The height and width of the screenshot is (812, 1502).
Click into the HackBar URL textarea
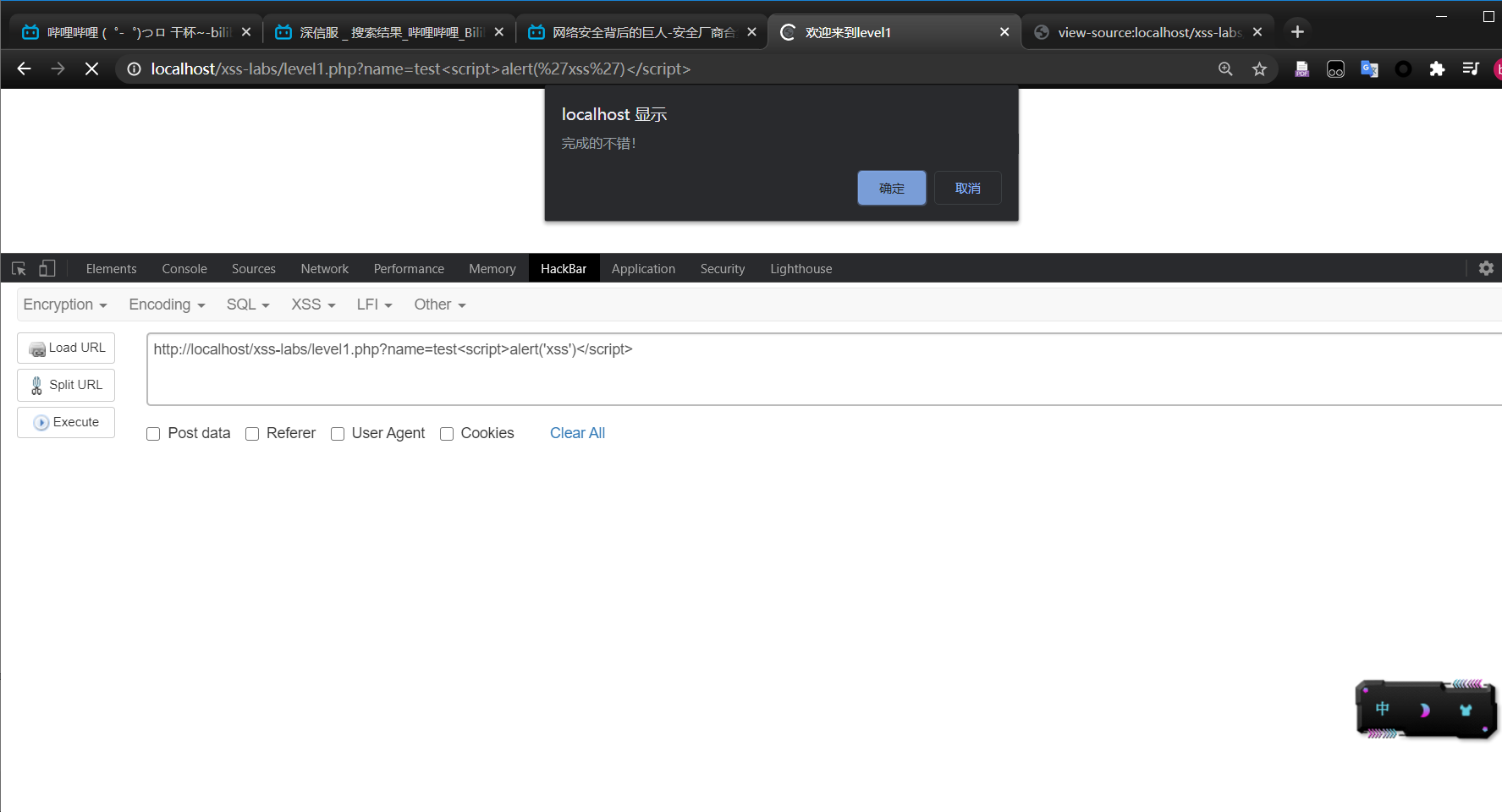click(x=824, y=369)
